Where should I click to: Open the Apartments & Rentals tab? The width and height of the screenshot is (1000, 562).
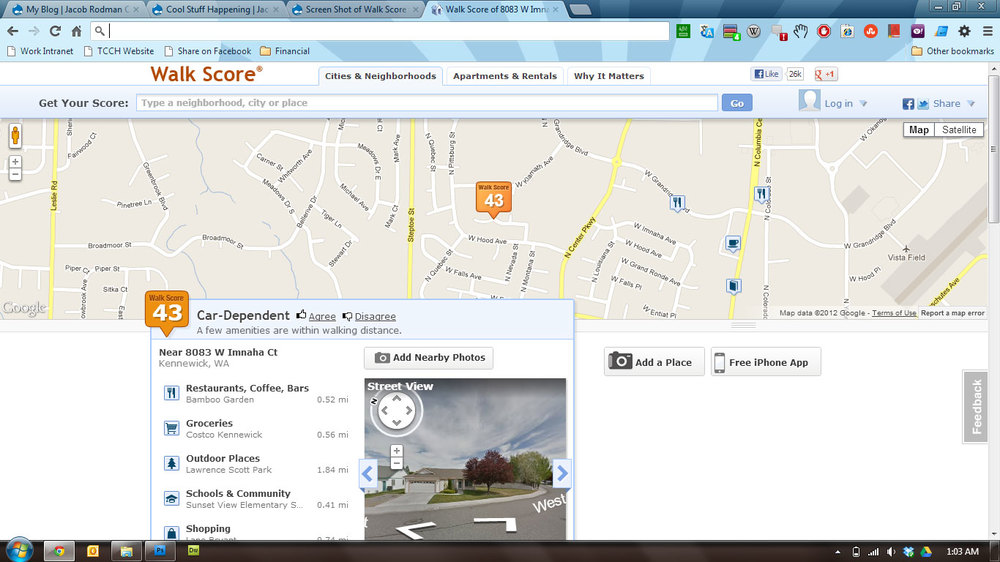pyautogui.click(x=505, y=76)
